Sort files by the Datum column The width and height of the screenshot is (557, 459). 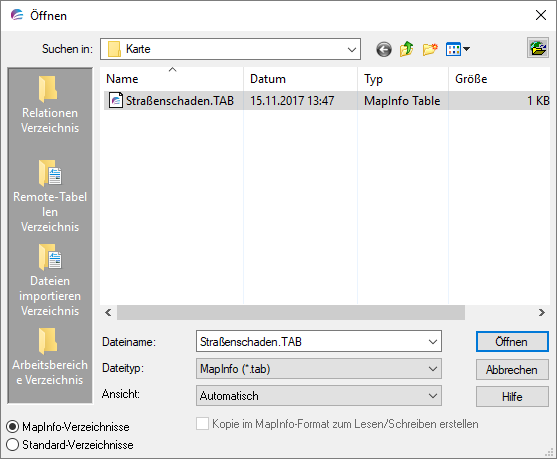click(300, 79)
